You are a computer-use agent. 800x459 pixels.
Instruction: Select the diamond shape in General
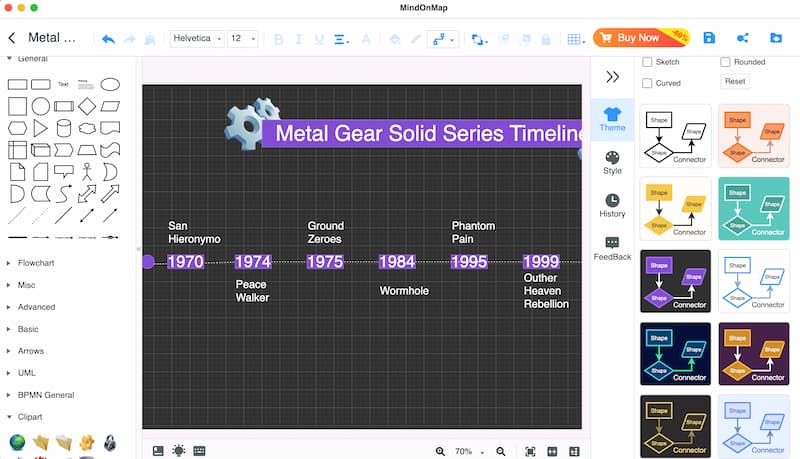87,107
